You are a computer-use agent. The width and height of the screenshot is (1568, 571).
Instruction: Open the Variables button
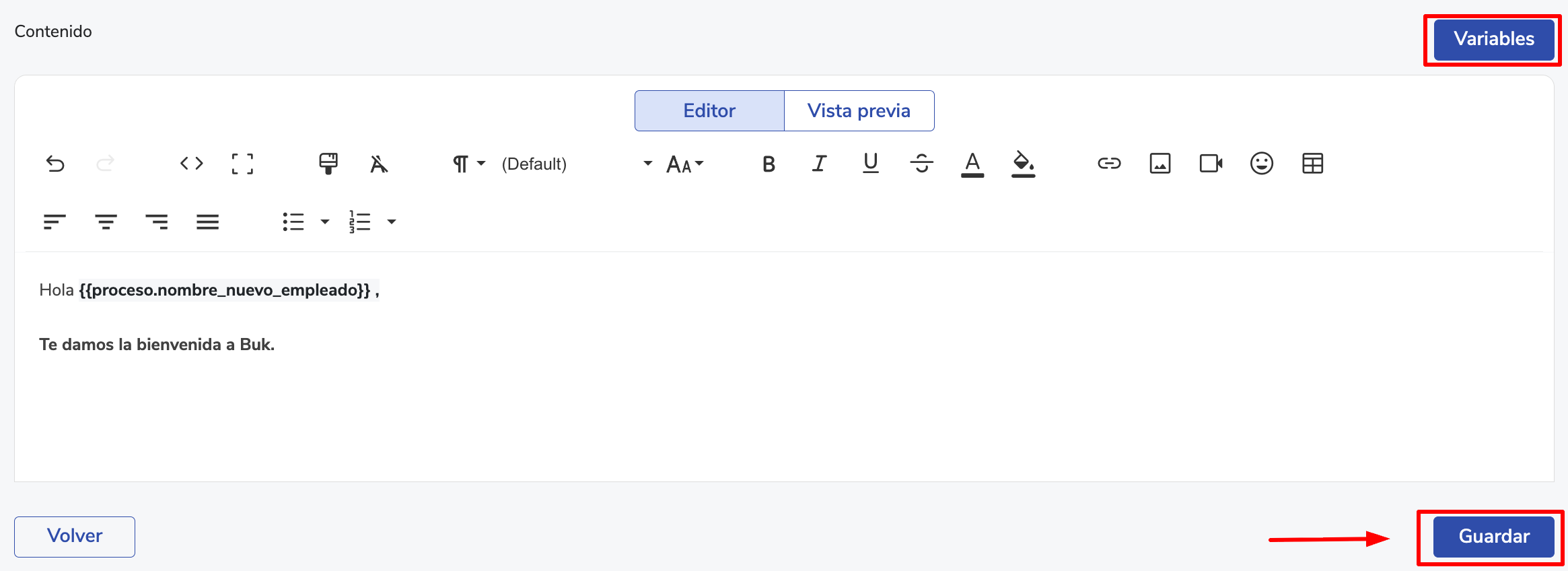(1493, 39)
